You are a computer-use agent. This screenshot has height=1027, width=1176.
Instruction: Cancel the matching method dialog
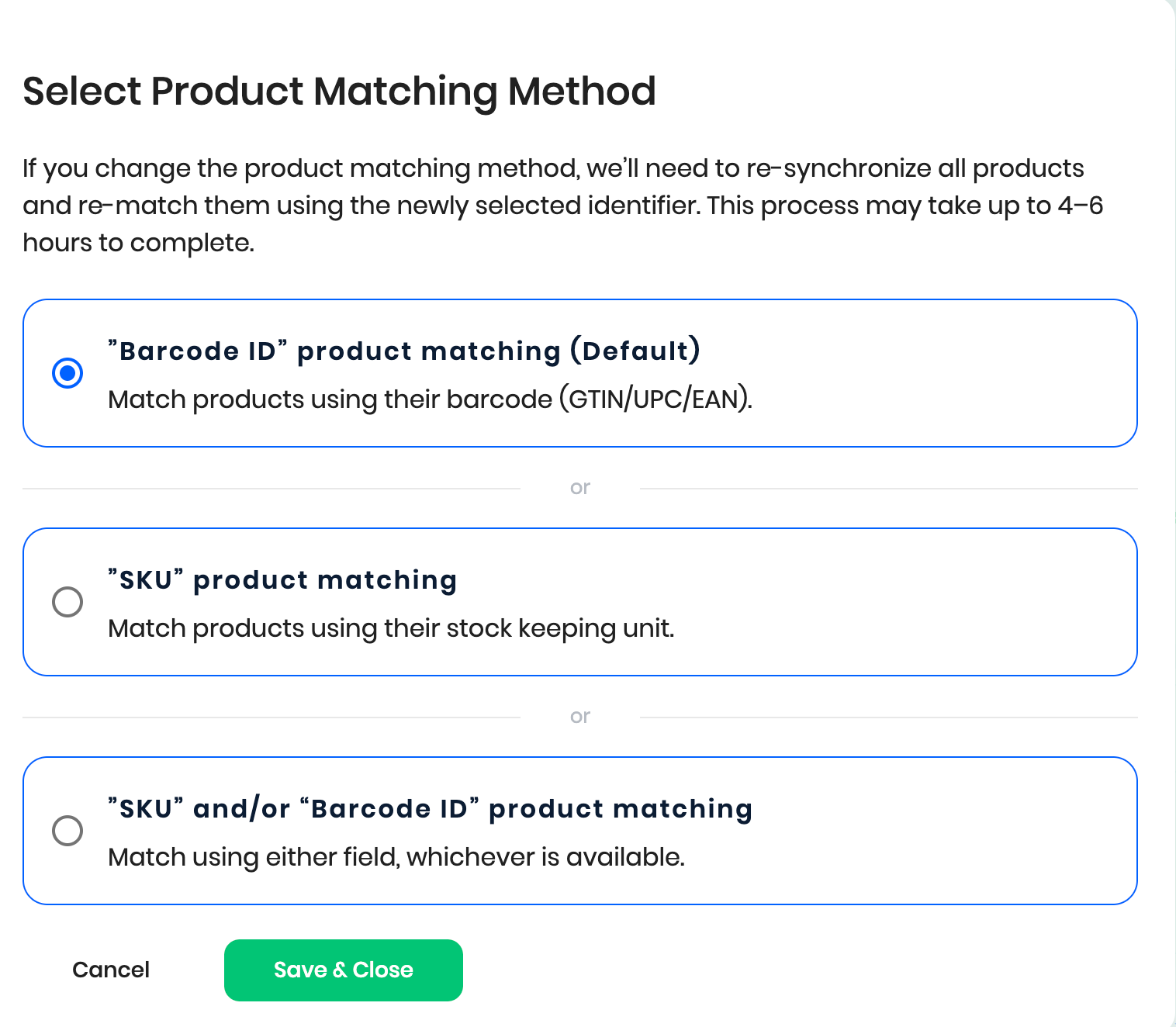111,970
